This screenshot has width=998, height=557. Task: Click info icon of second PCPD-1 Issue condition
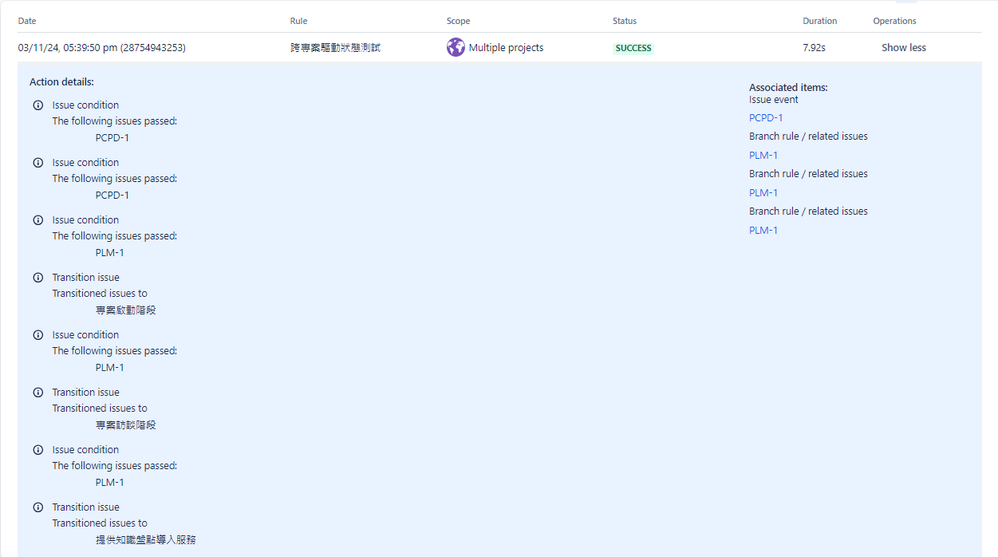tap(38, 162)
